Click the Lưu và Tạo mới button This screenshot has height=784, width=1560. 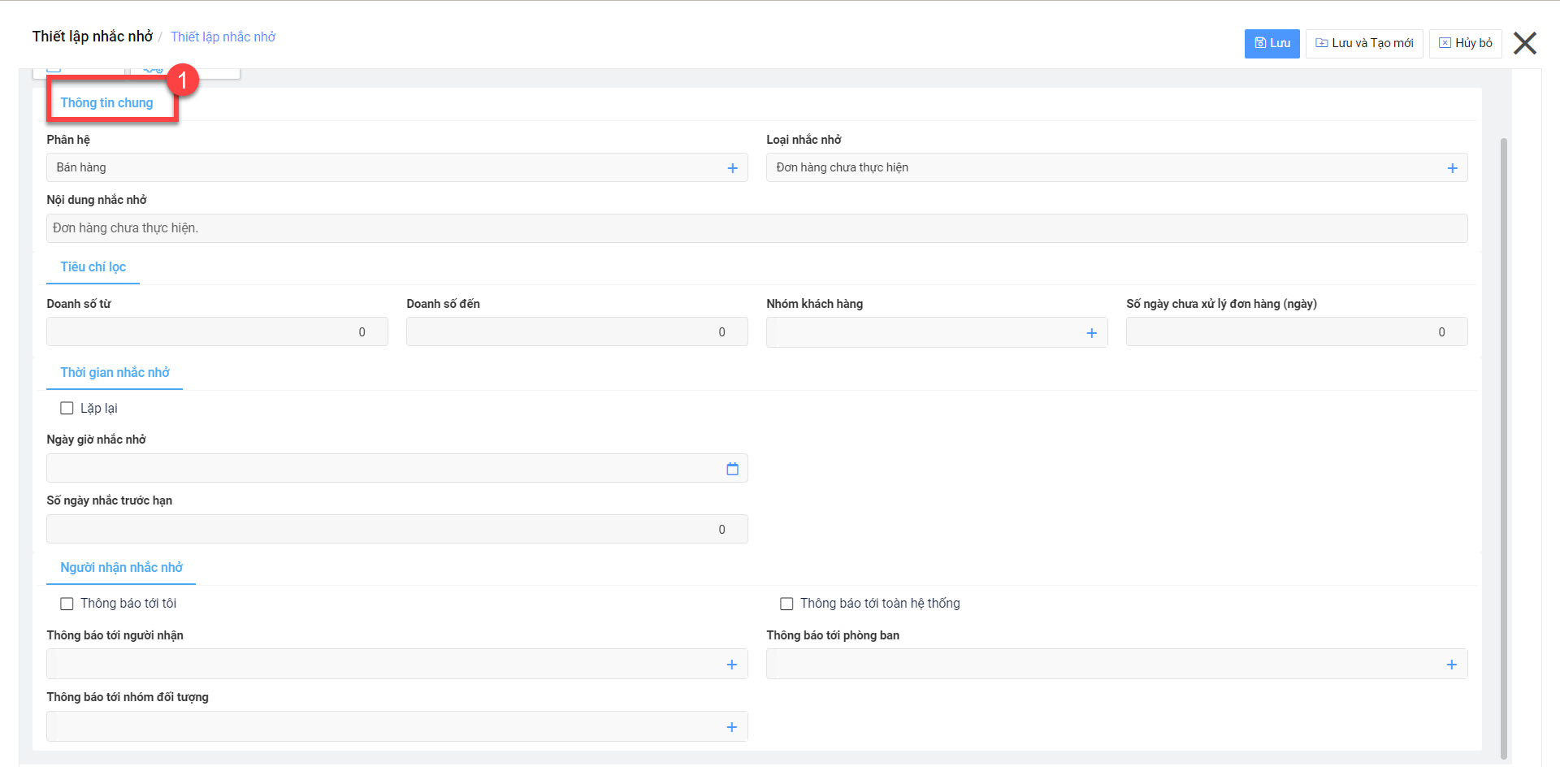tap(1364, 43)
